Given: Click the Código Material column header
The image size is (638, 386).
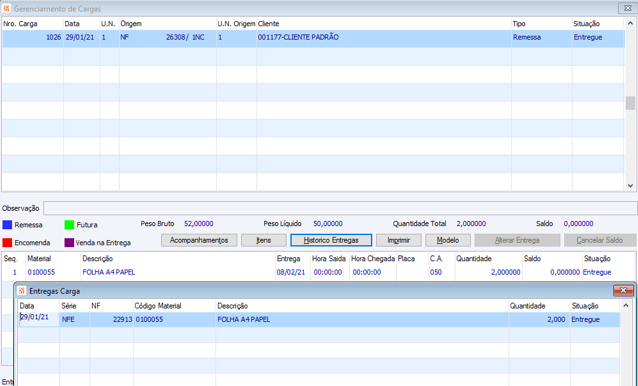Looking at the screenshot, I should [158, 306].
